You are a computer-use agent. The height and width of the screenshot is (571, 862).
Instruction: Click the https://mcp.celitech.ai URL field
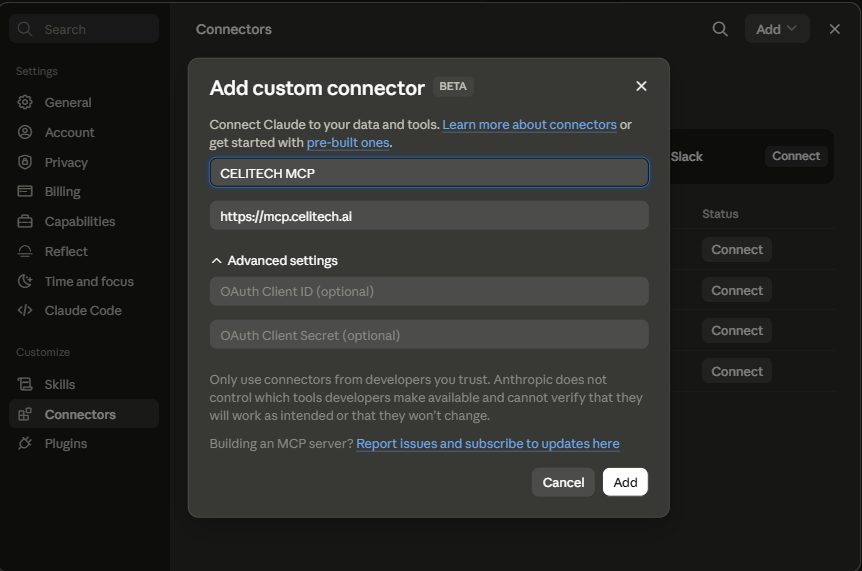[429, 215]
